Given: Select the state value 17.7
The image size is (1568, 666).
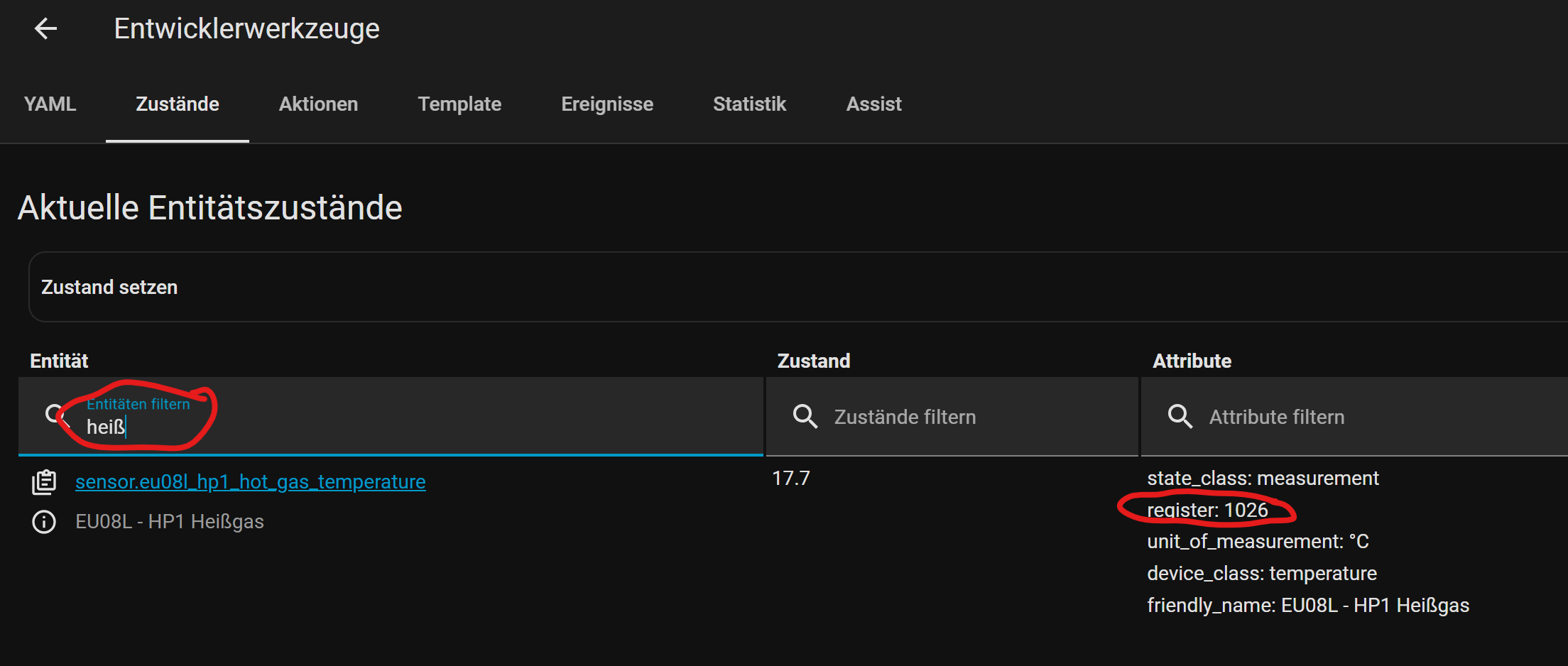Looking at the screenshot, I should pyautogui.click(x=790, y=477).
